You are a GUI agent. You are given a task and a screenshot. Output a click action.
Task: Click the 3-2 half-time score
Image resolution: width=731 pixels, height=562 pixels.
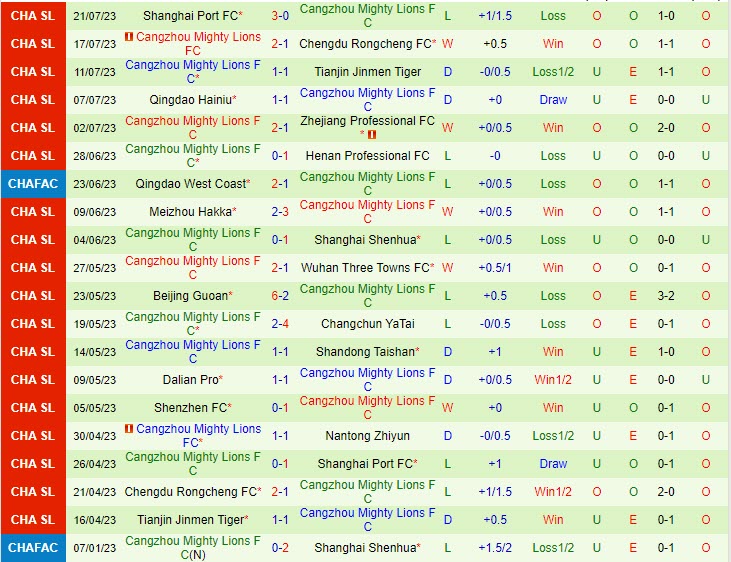click(666, 296)
